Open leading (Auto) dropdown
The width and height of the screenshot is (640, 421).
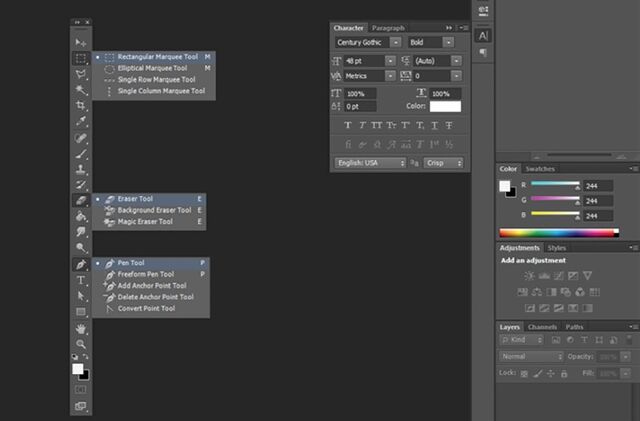(x=456, y=61)
